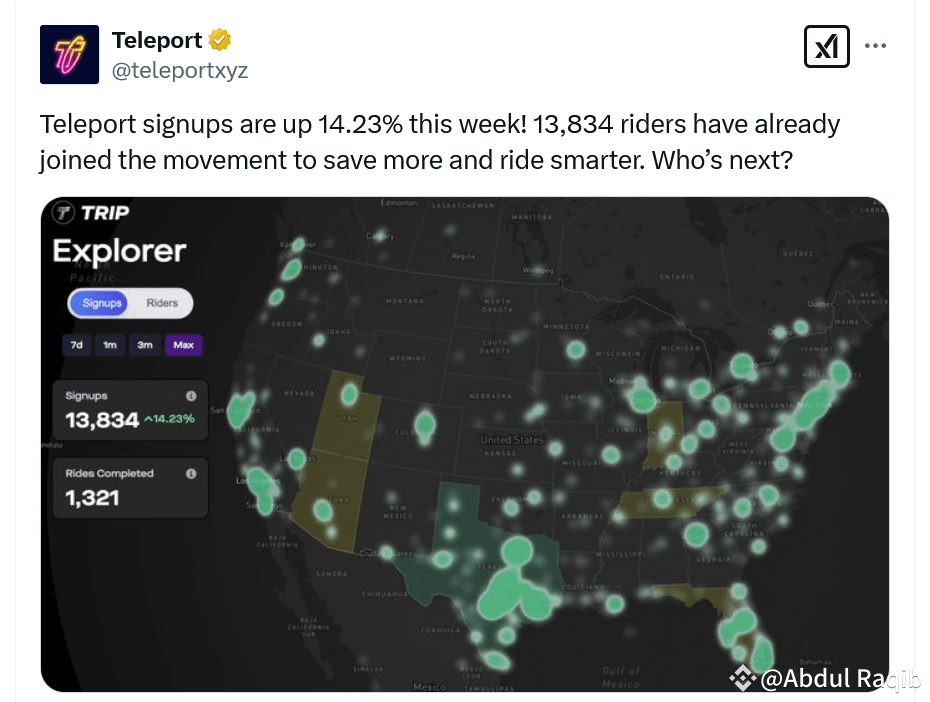This screenshot has width=930, height=702.
Task: Click the Signups info icon
Action: pyautogui.click(x=191, y=395)
